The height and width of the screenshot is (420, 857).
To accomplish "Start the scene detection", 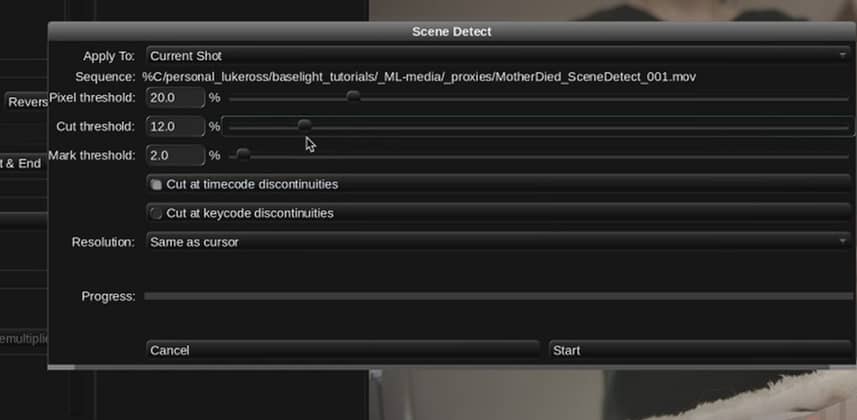I will pos(700,350).
